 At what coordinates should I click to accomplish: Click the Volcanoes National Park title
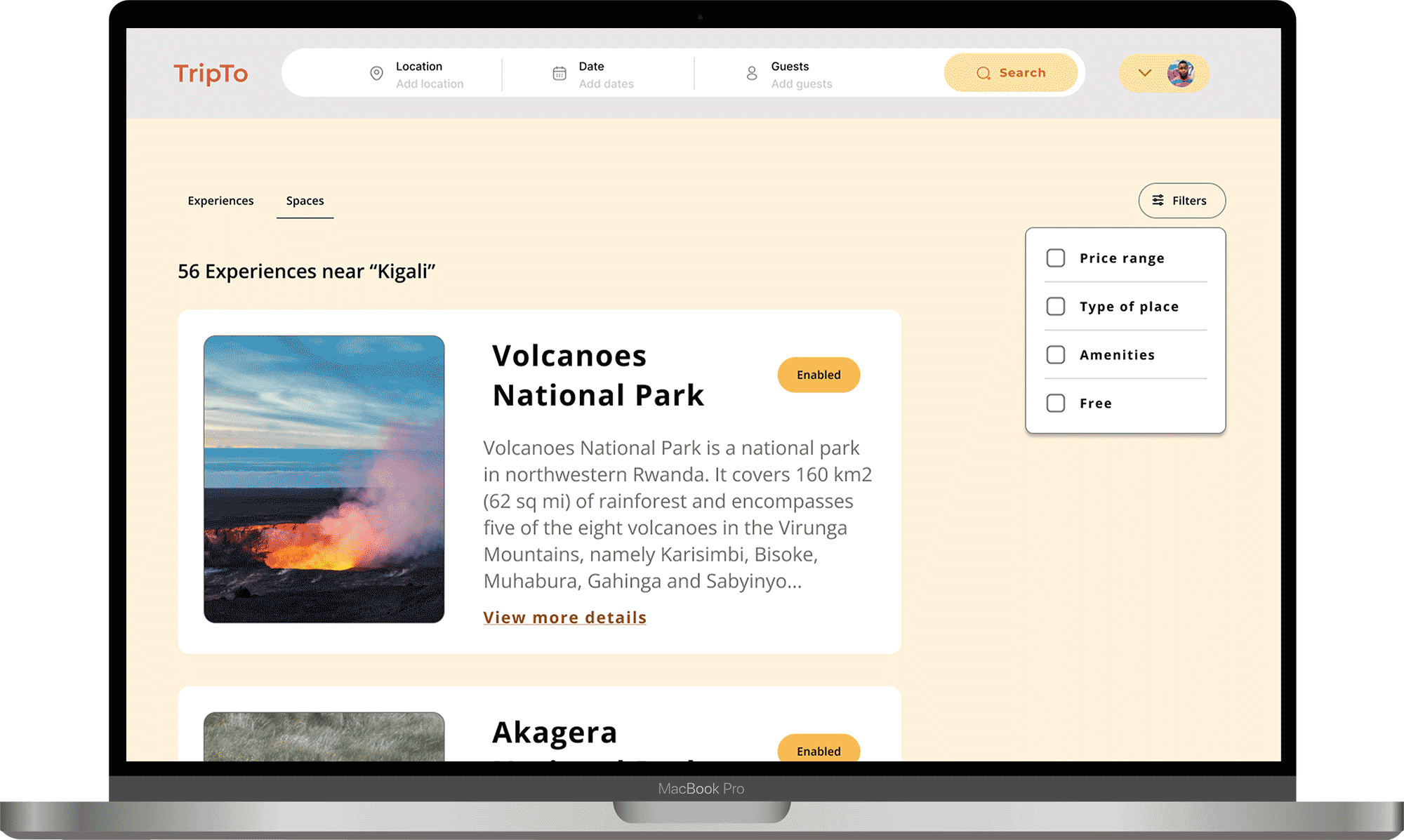coord(597,375)
